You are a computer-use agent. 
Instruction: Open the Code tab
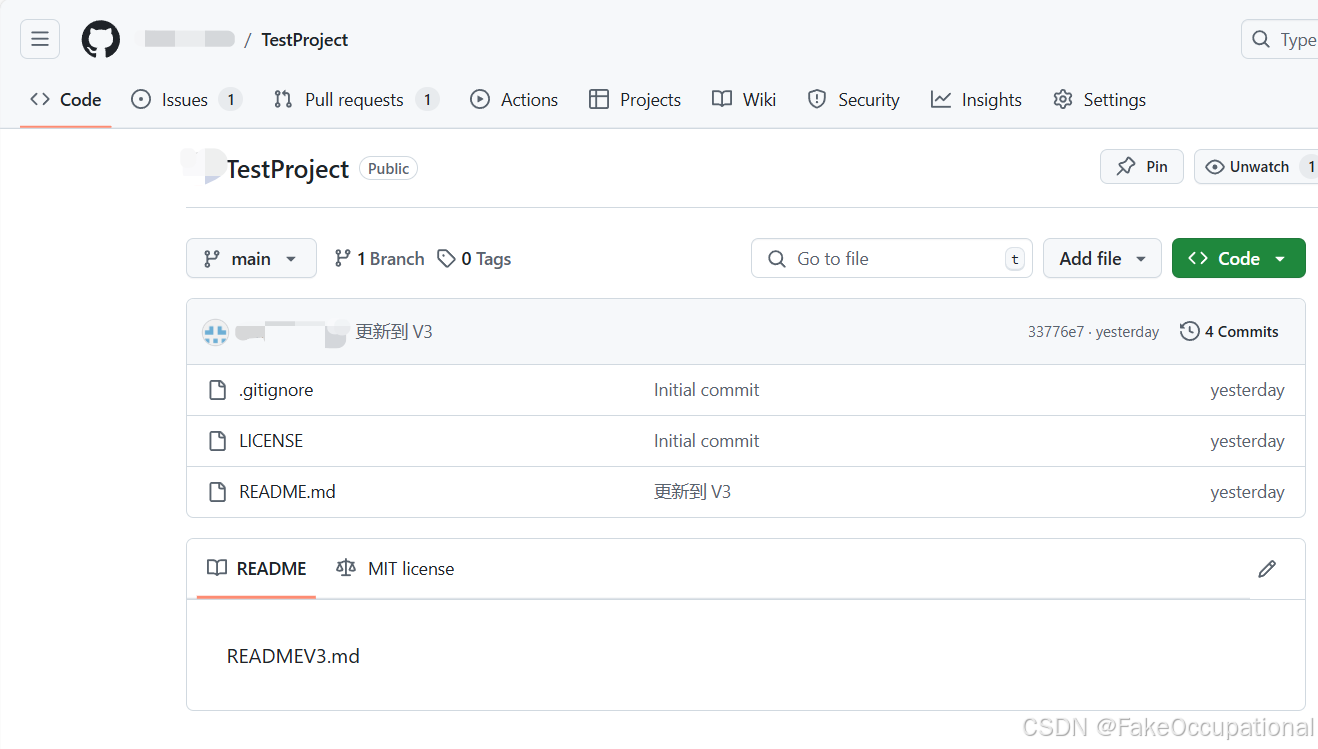tap(66, 99)
